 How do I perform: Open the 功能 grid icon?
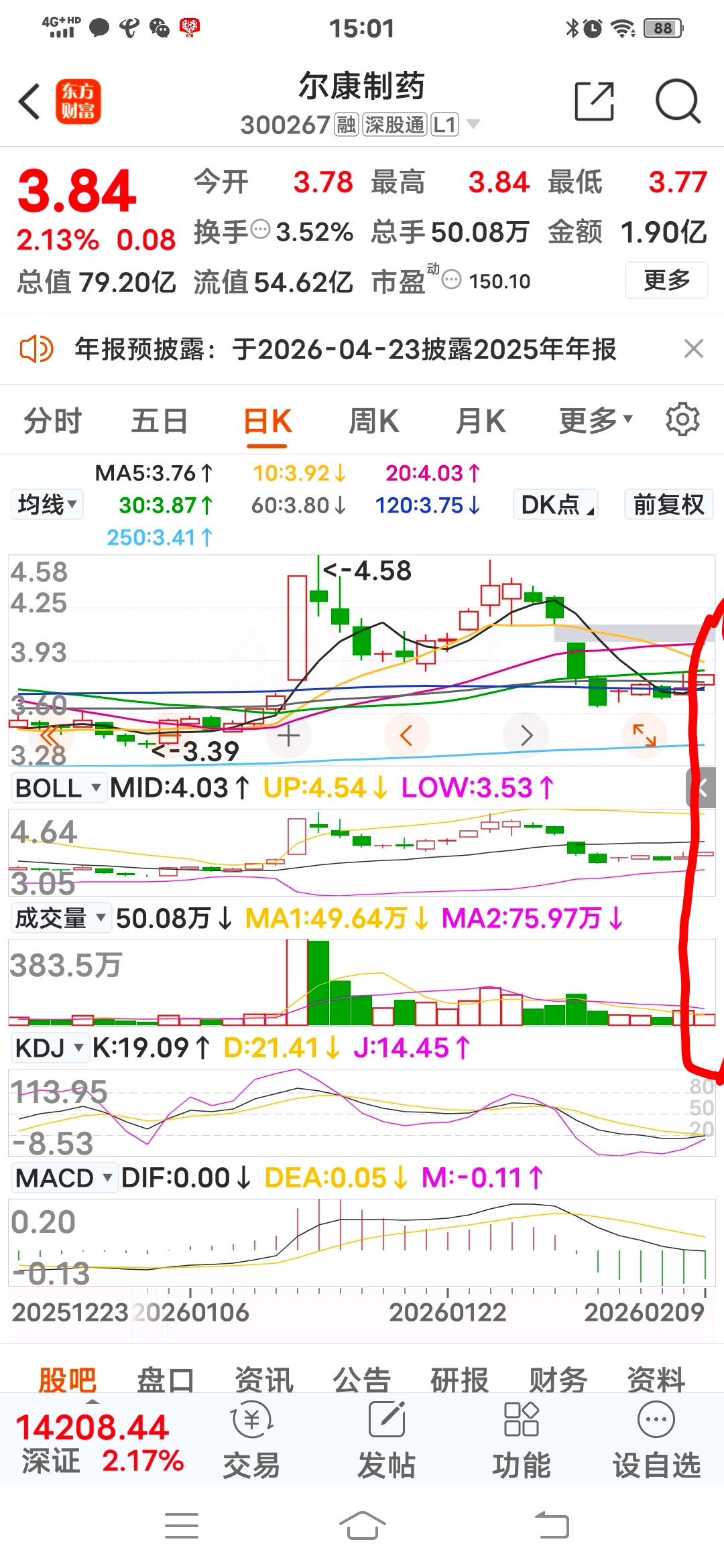522,1419
